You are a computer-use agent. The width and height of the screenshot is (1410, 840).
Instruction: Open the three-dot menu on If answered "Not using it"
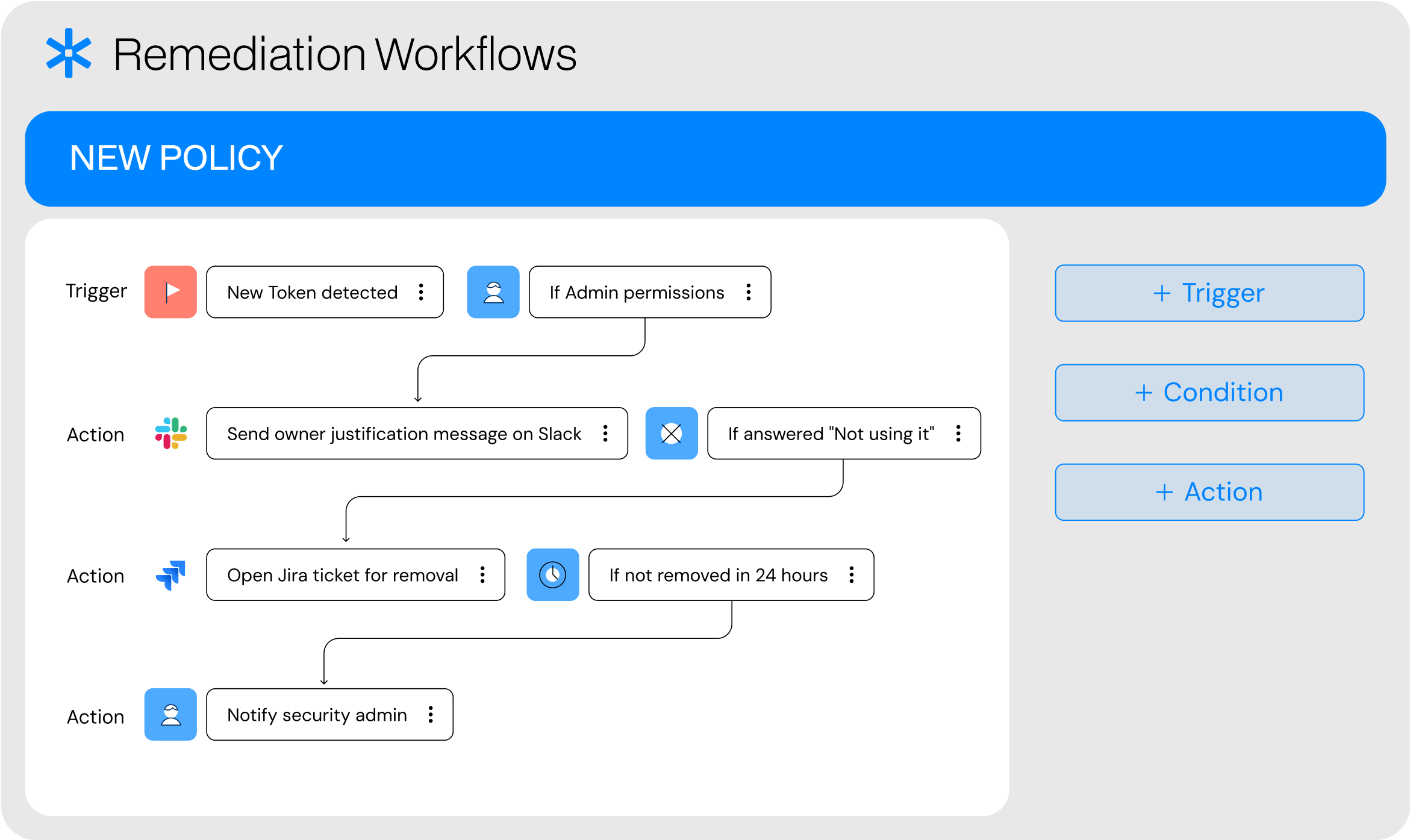(958, 434)
